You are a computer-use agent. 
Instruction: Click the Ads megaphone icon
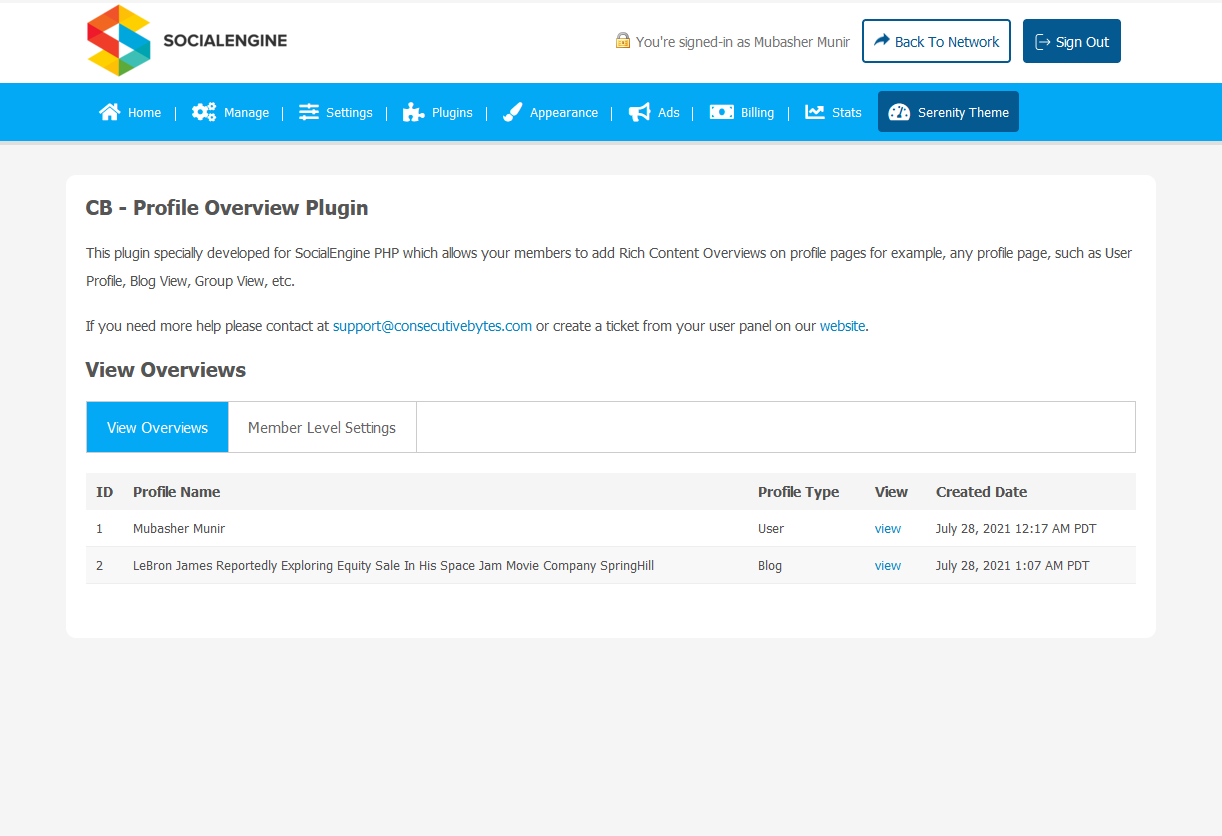(639, 112)
